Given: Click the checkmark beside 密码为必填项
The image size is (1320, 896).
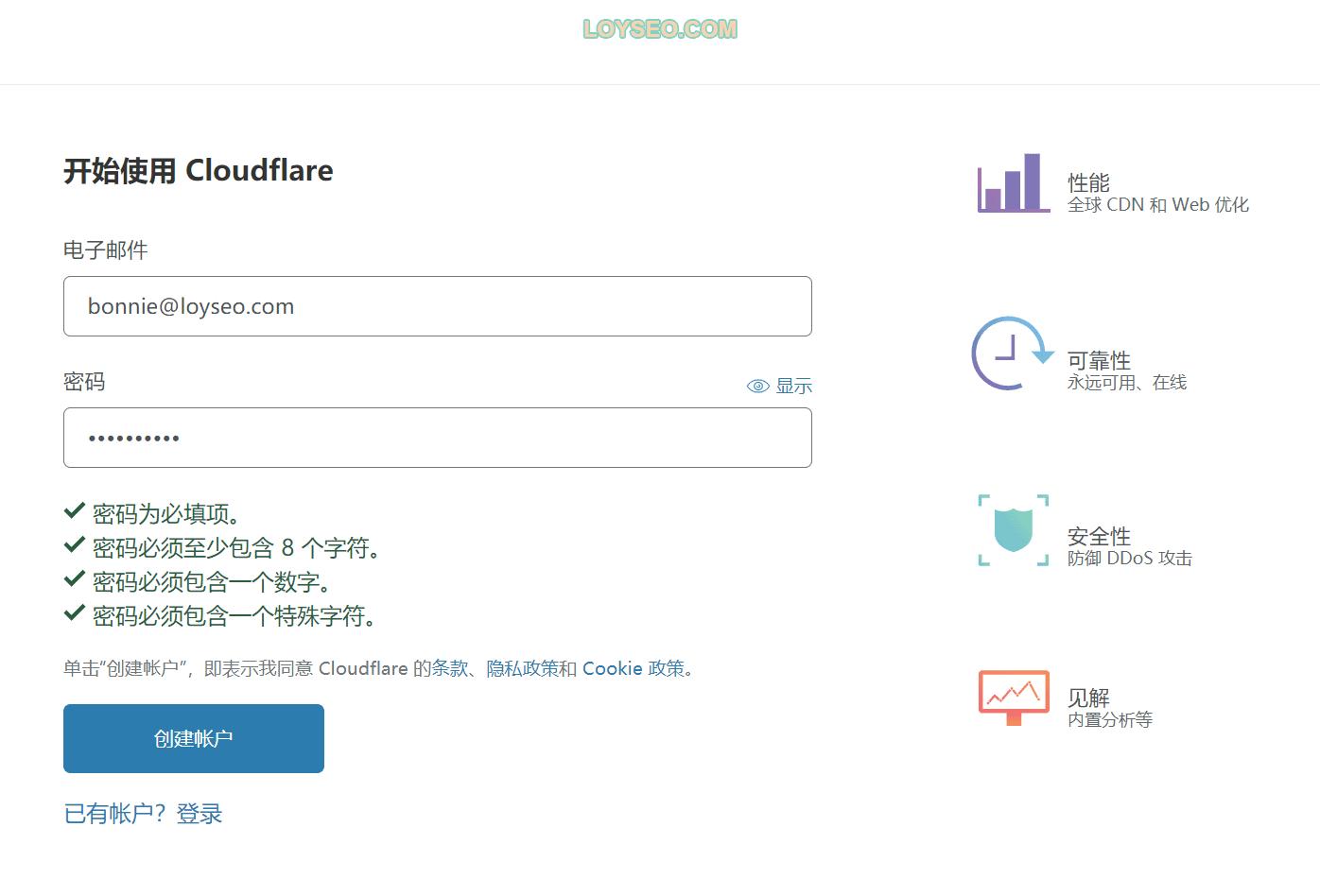Looking at the screenshot, I should [75, 510].
